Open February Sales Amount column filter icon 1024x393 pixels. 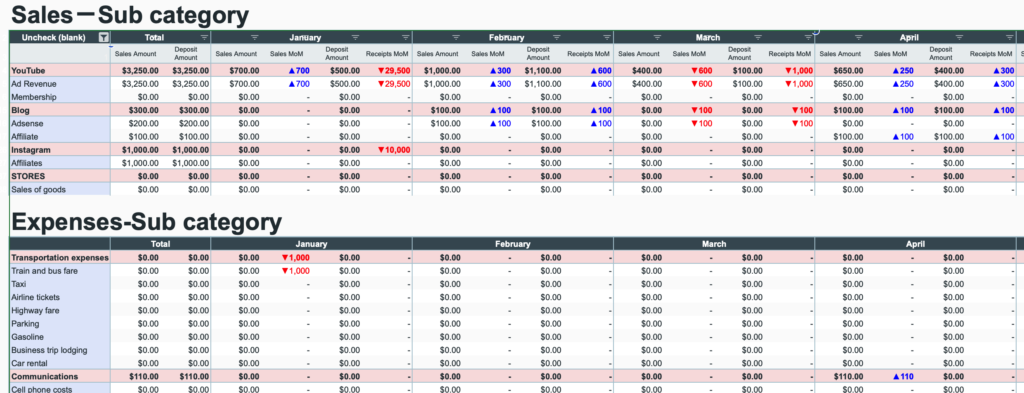tap(456, 37)
